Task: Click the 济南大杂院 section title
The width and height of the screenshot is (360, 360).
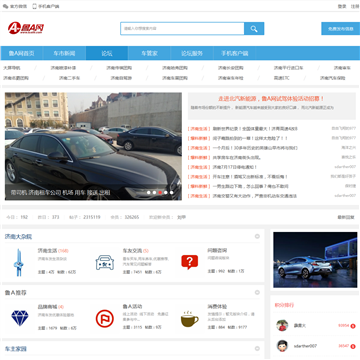Action: click(x=18, y=237)
